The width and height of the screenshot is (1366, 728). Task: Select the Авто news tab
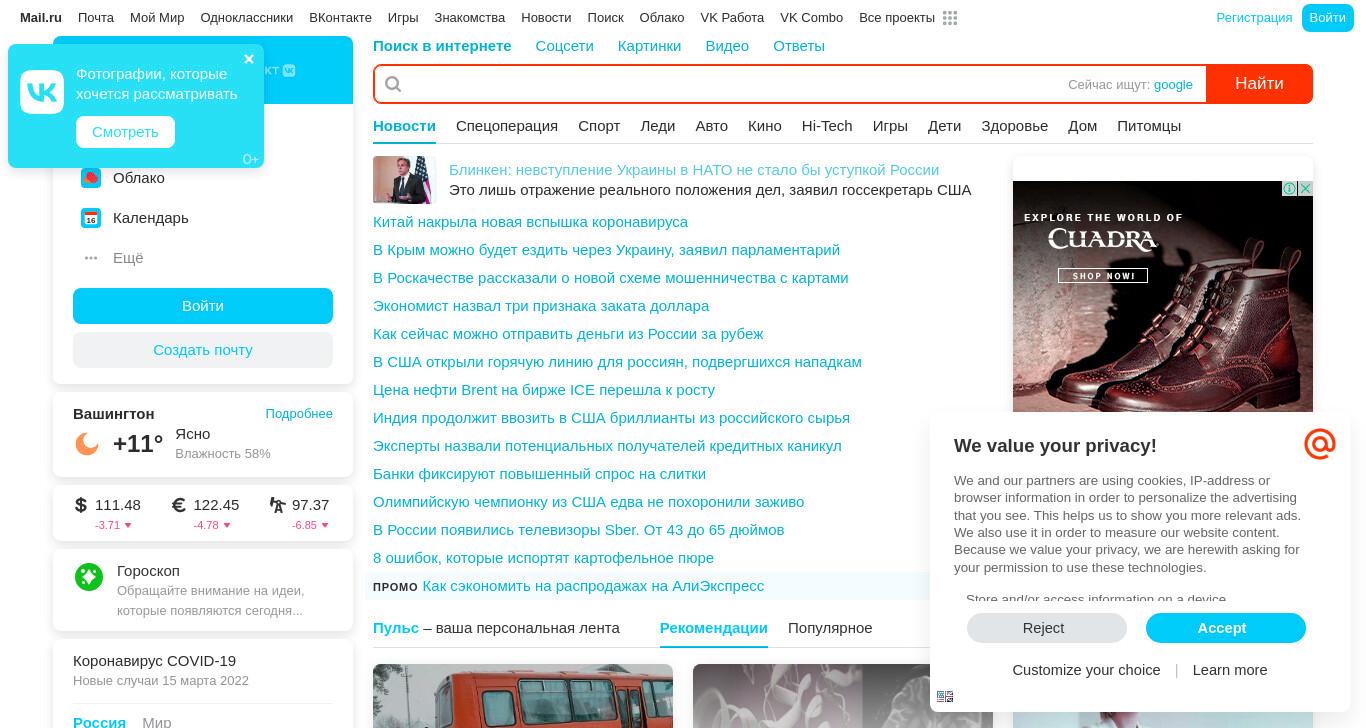pyautogui.click(x=712, y=126)
